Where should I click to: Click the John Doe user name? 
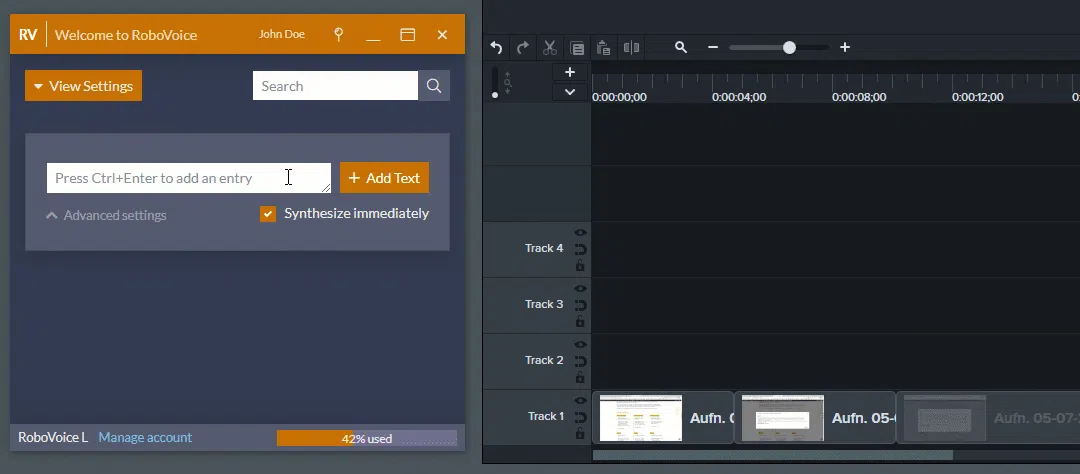click(x=282, y=34)
